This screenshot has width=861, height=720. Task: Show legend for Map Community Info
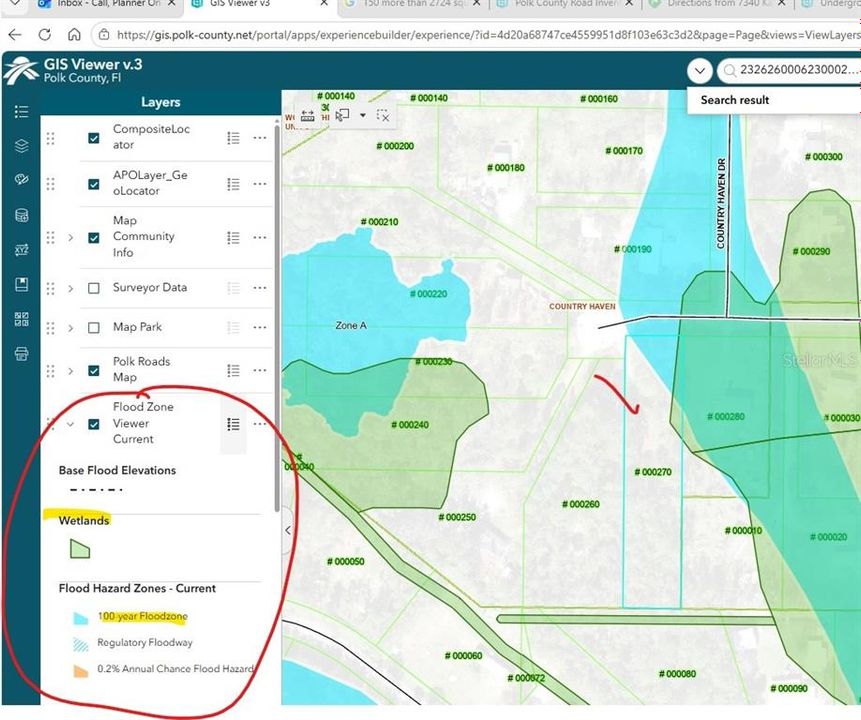[x=233, y=237]
